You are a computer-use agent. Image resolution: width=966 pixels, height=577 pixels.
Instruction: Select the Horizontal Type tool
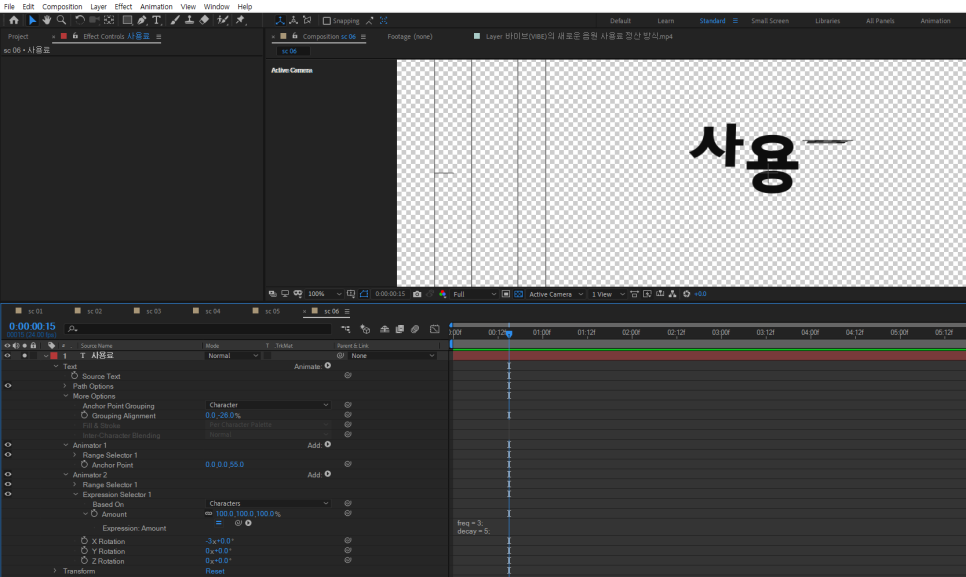tap(156, 20)
